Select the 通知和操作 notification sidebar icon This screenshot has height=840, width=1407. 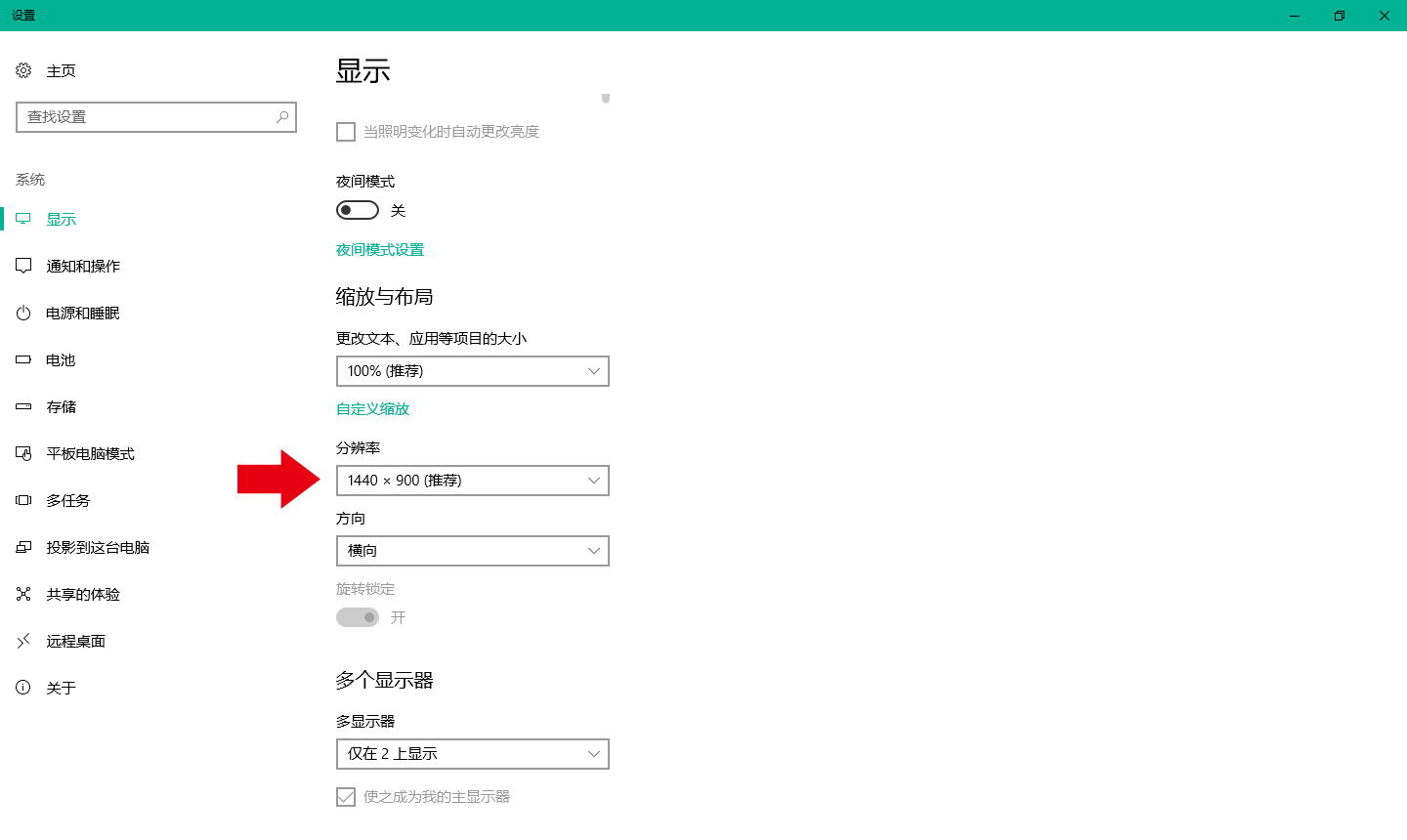pos(23,265)
